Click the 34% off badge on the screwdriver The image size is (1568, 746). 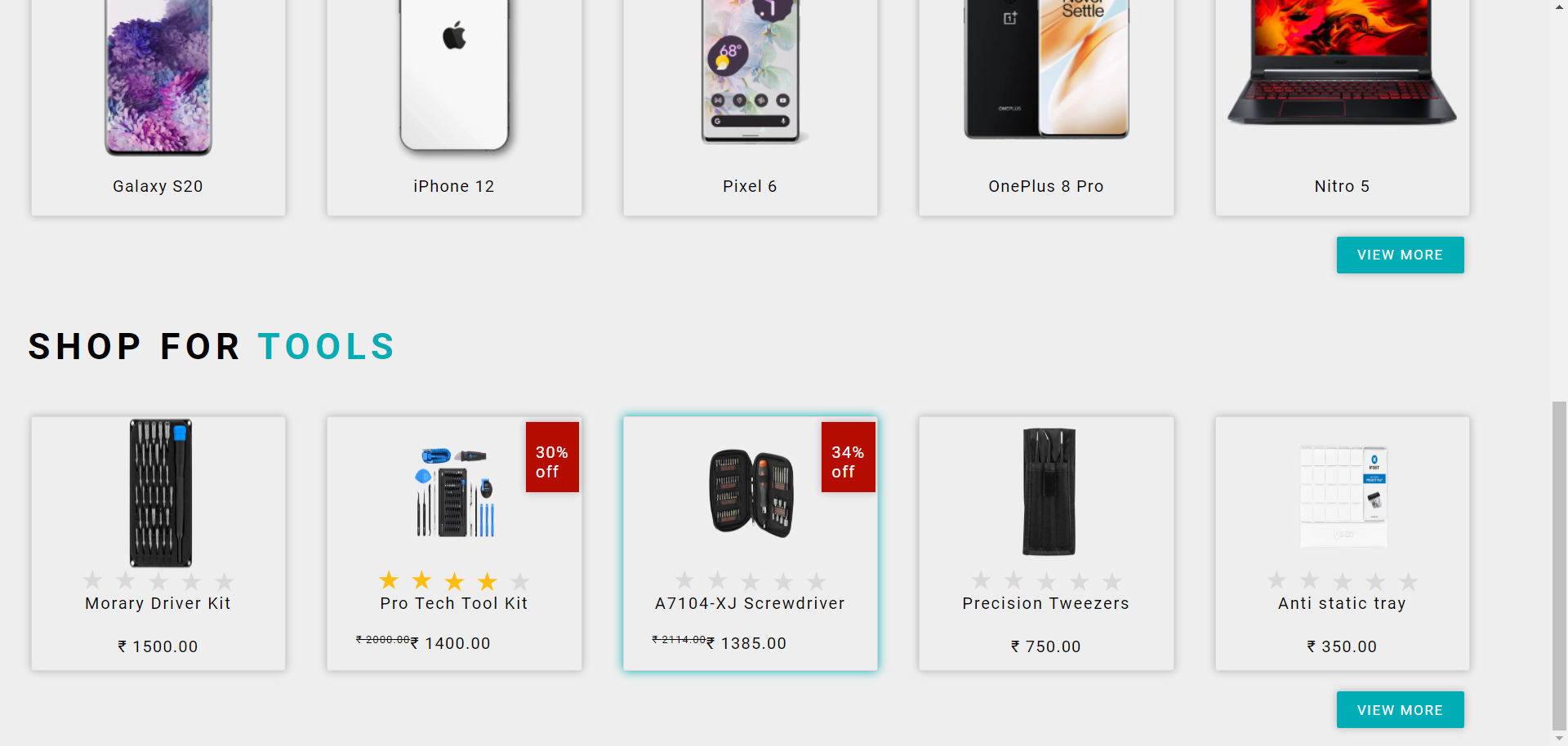[848, 456]
